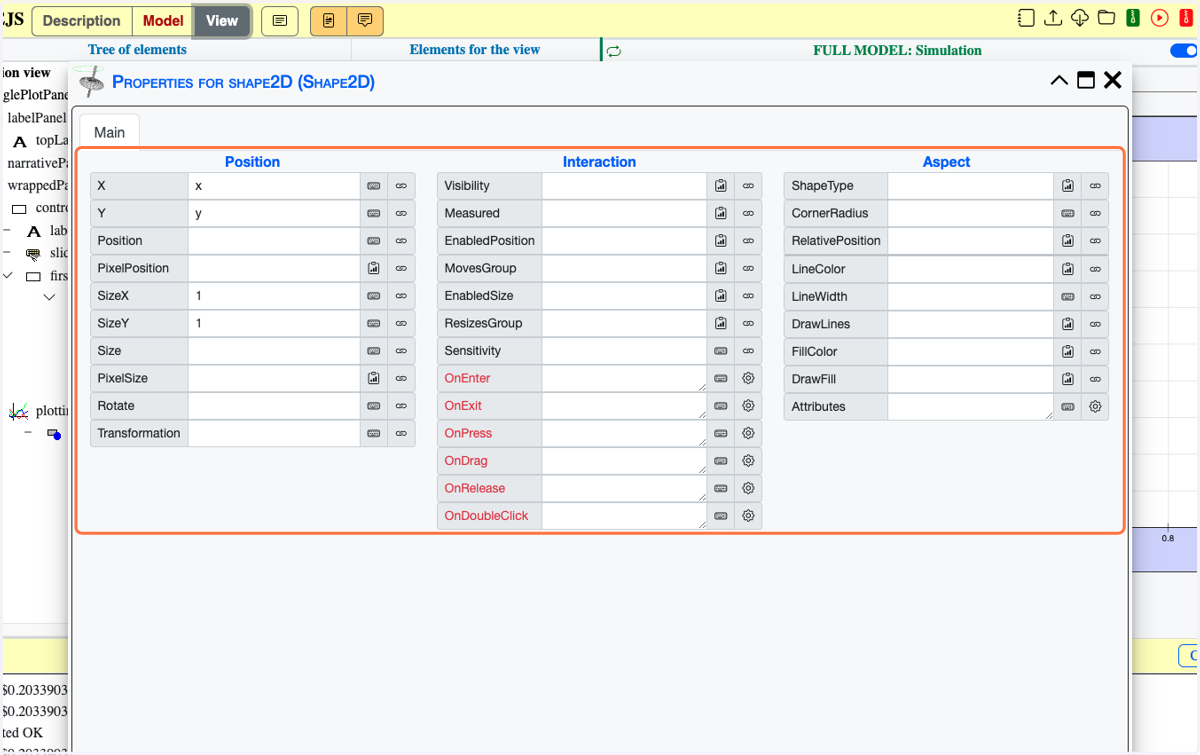The height and width of the screenshot is (755, 1200).
Task: Click the message panel icon next to View
Action: [280, 21]
